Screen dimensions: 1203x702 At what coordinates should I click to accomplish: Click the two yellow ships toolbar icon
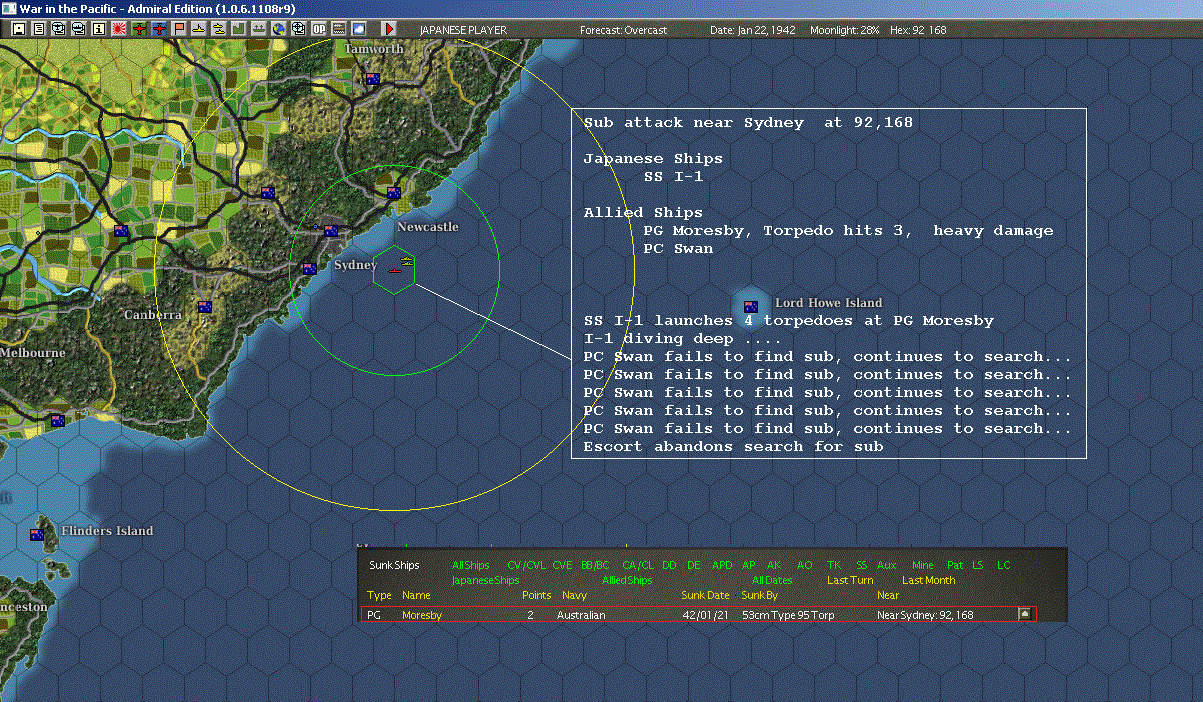click(x=219, y=29)
